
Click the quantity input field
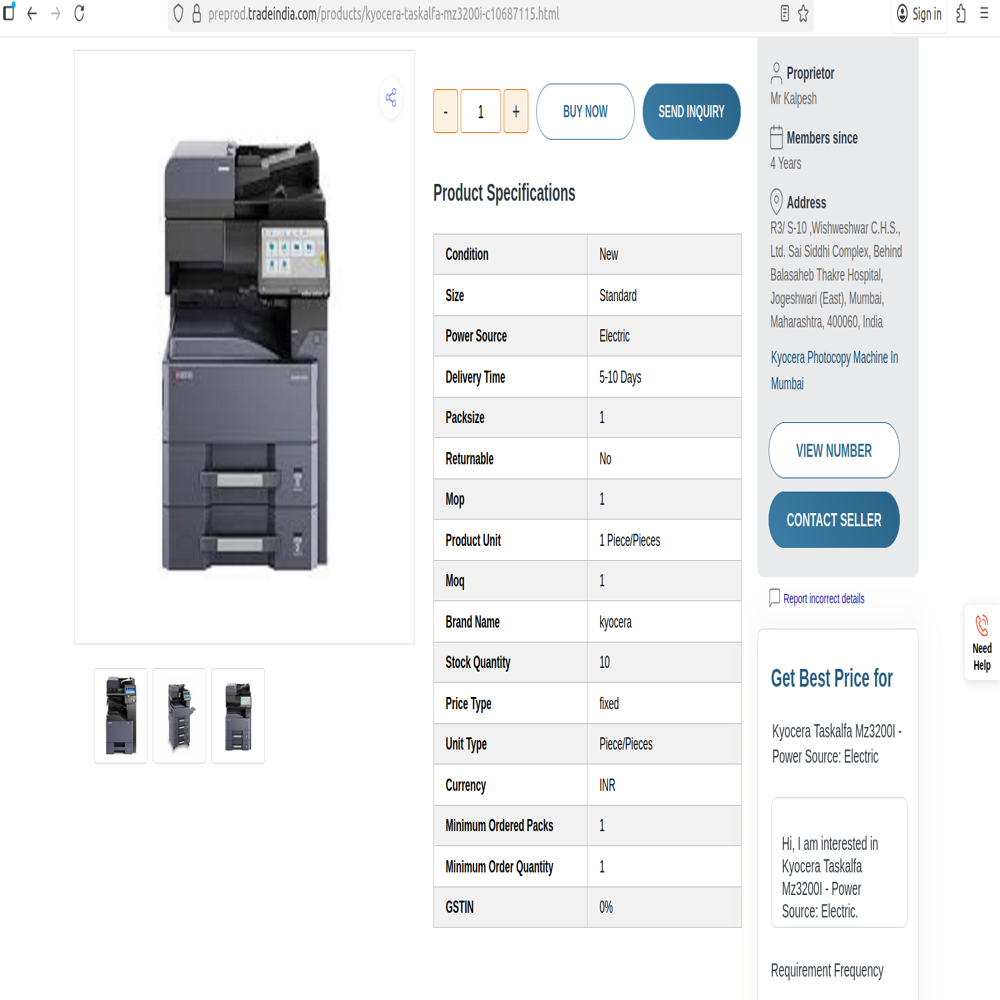pos(481,112)
